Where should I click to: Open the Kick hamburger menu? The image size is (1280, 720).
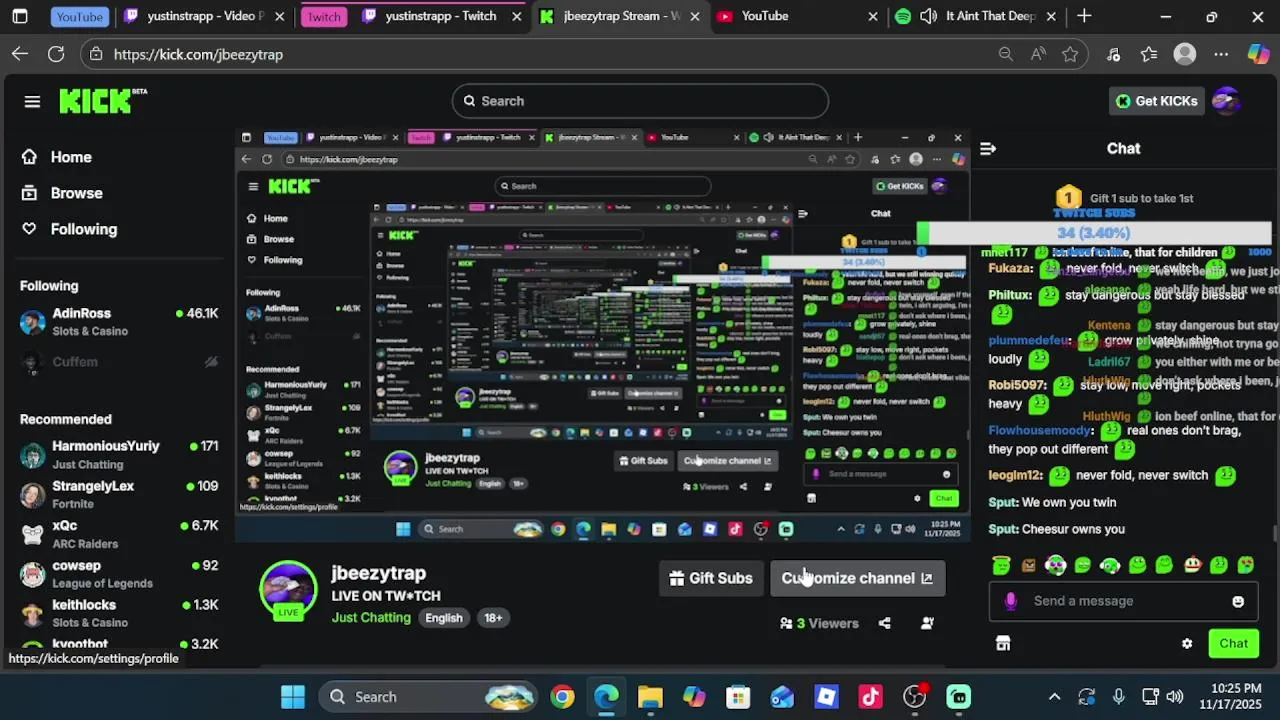click(32, 101)
